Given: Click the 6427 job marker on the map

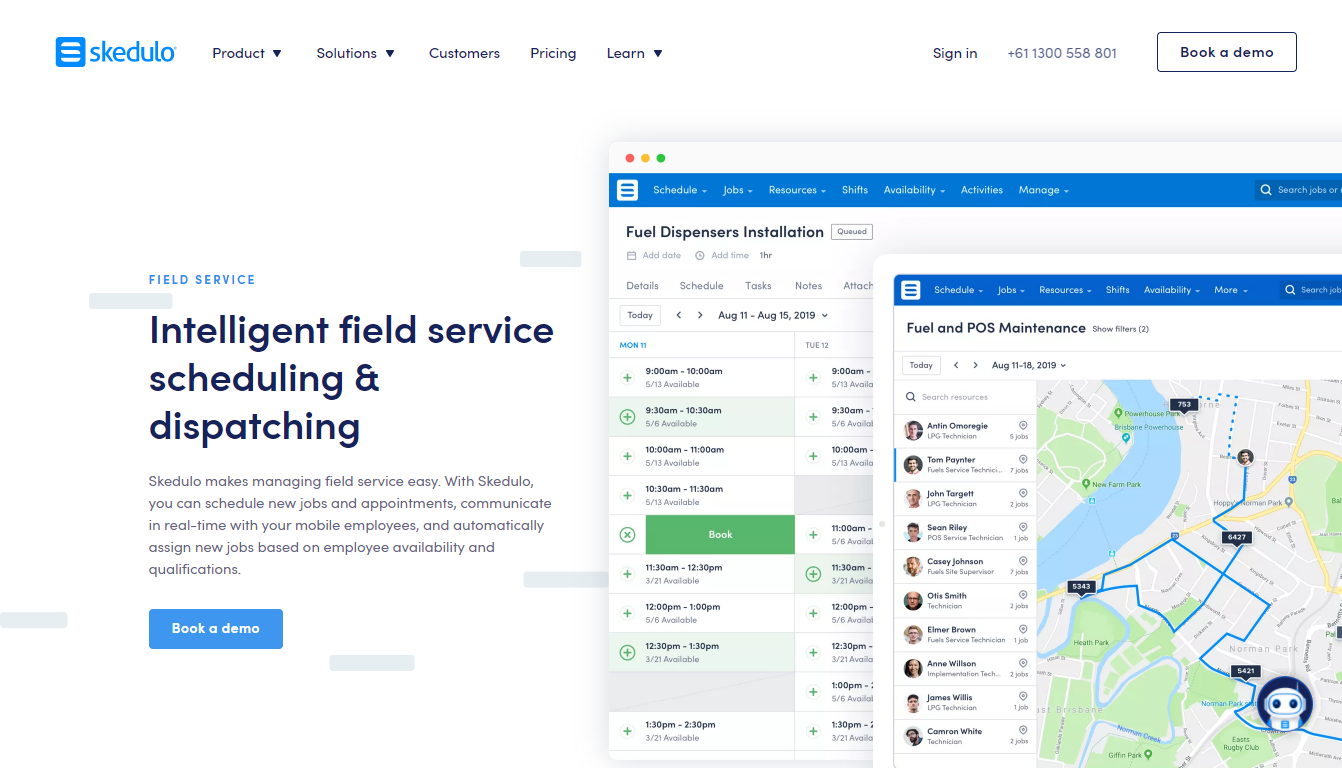Looking at the screenshot, I should coord(1237,538).
